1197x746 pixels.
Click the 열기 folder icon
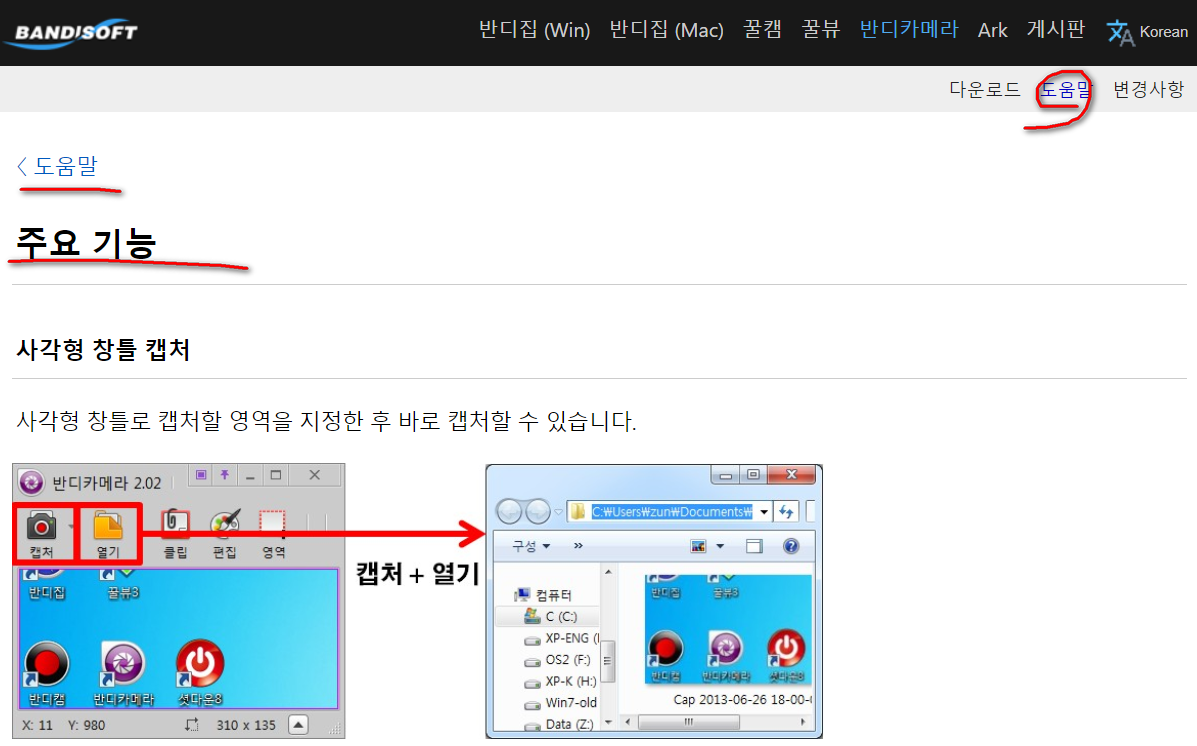pos(108,526)
